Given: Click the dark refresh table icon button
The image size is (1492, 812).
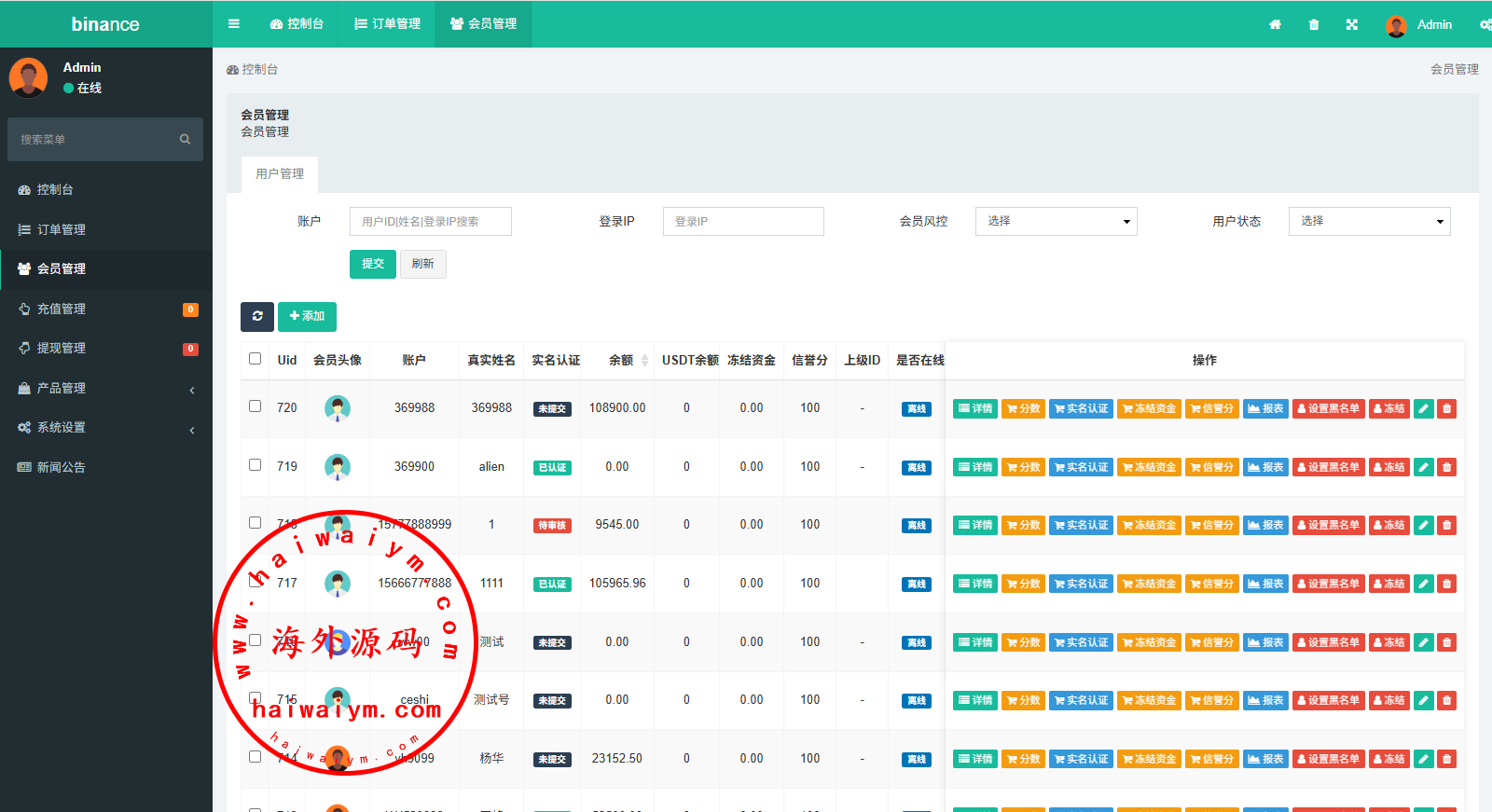Looking at the screenshot, I should [x=257, y=316].
